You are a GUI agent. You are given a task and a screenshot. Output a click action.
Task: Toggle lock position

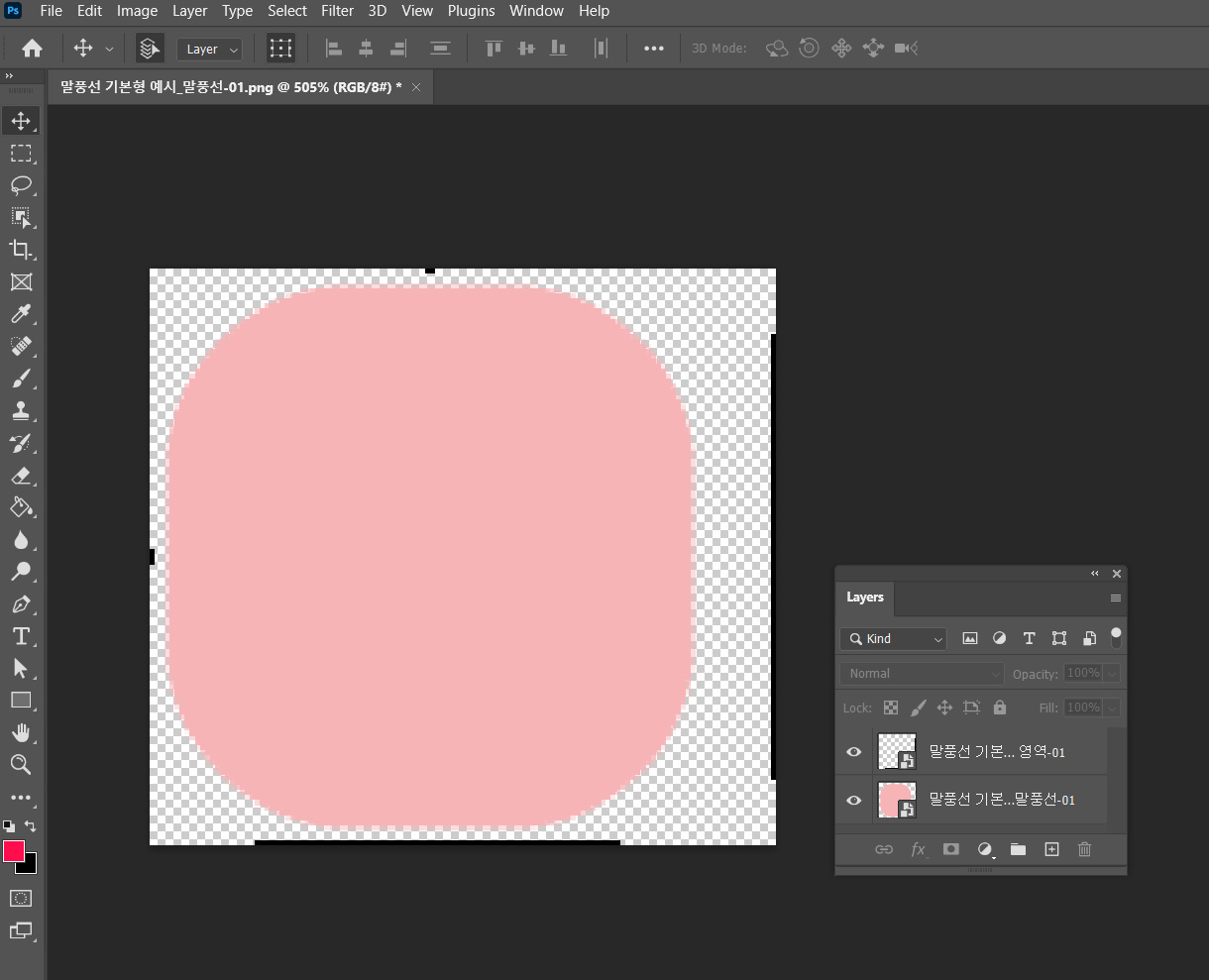pos(944,708)
